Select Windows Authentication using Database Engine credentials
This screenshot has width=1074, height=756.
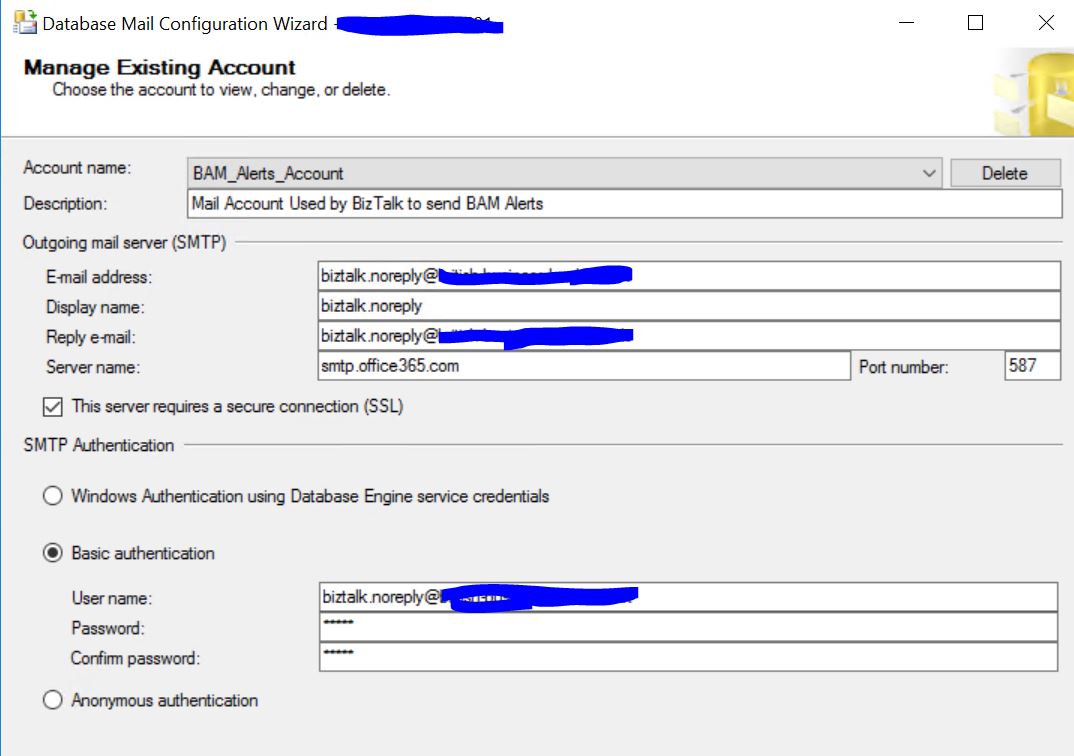coord(53,496)
